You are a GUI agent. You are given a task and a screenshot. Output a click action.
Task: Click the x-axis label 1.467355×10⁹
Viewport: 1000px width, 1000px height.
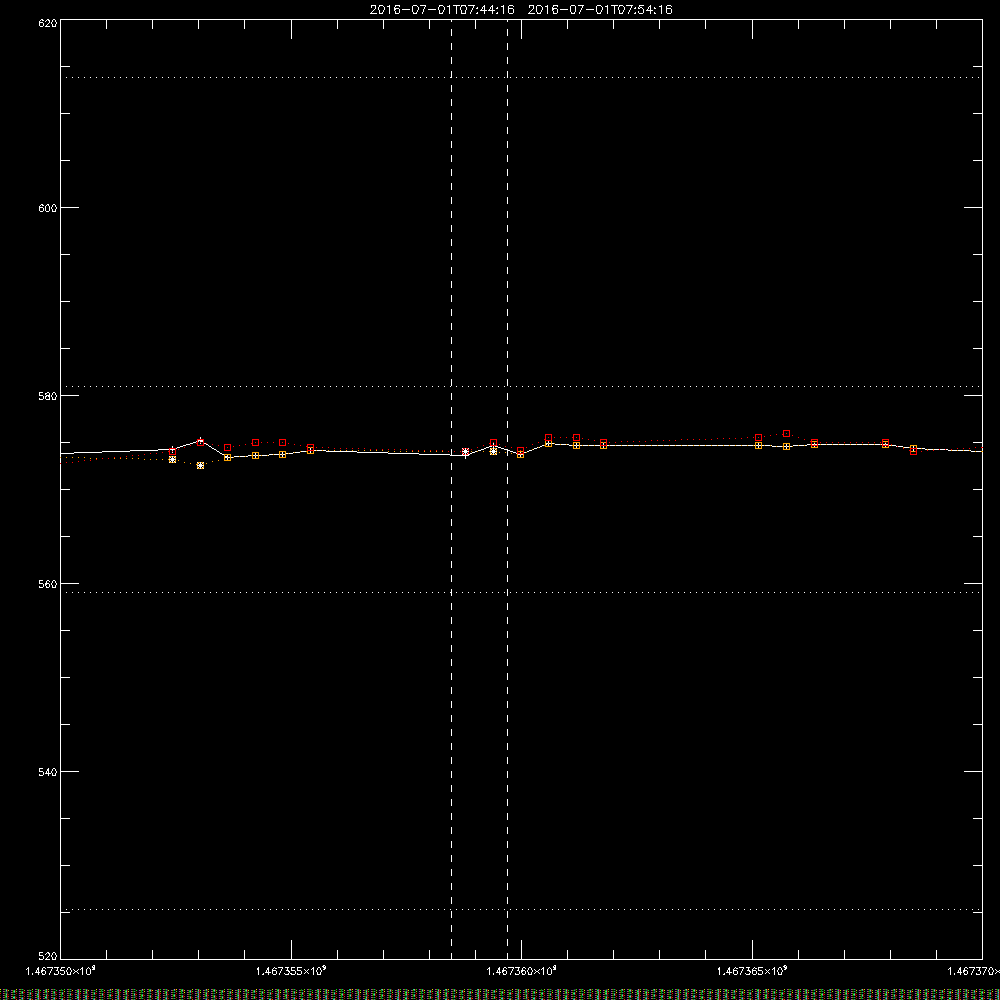291,971
